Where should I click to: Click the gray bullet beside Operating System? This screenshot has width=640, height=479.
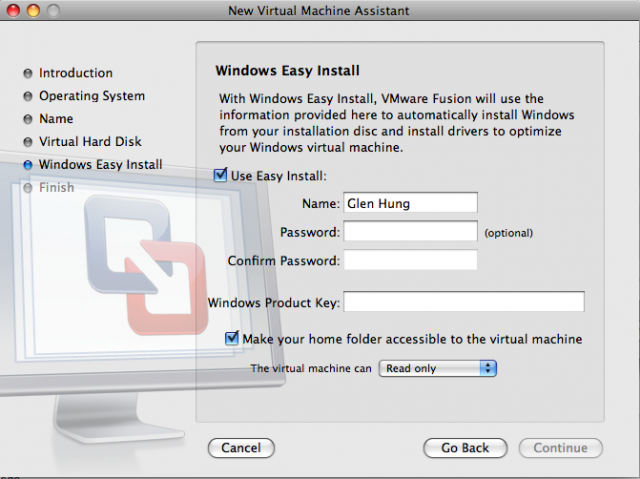(28, 96)
